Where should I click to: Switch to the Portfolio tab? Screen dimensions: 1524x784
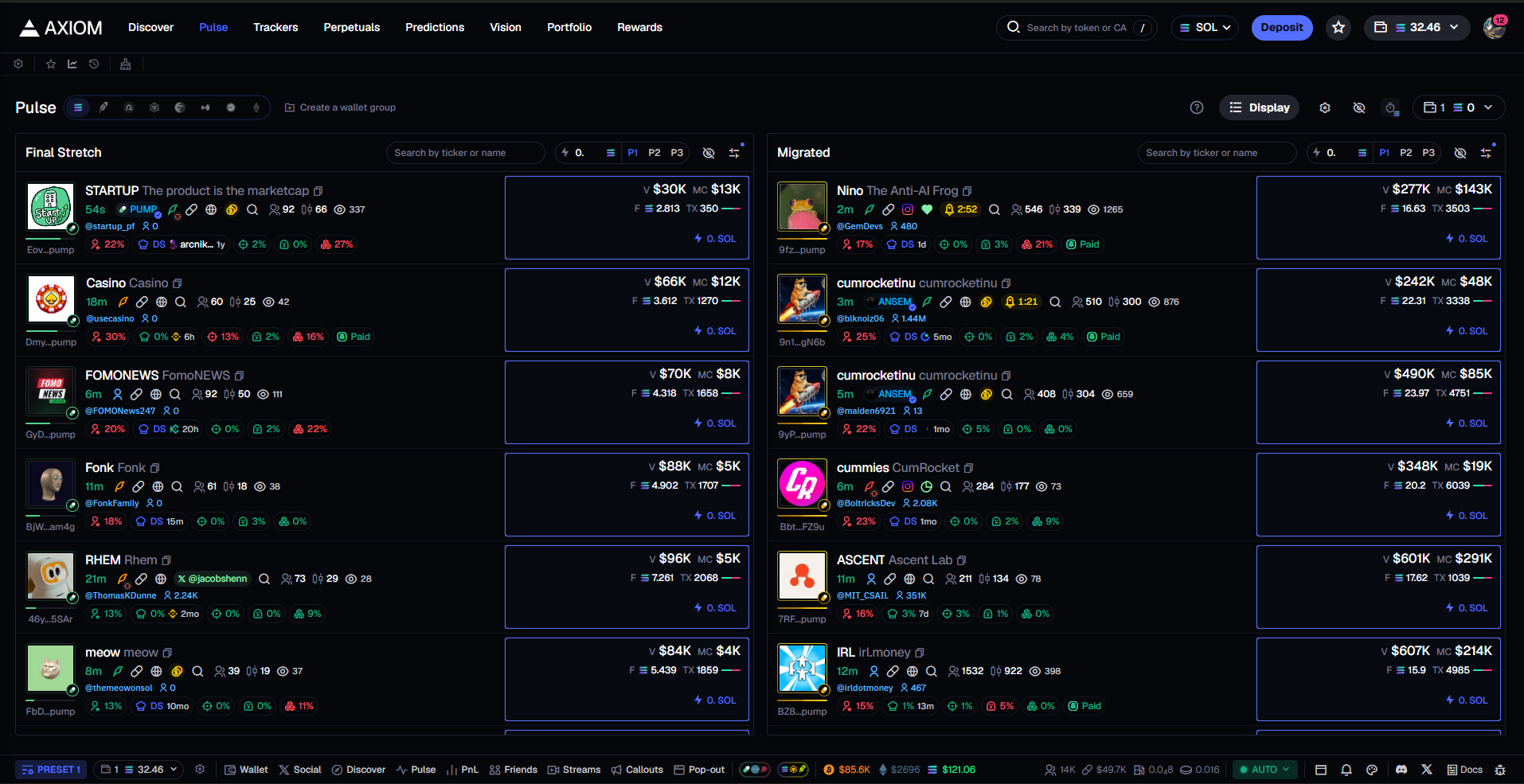[x=569, y=27]
